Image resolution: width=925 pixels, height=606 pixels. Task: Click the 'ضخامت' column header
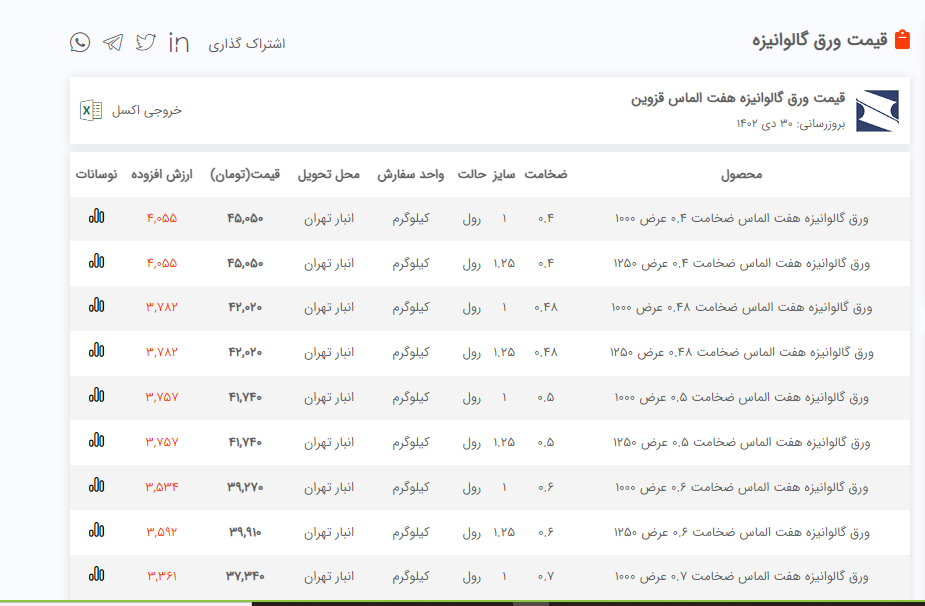(546, 174)
